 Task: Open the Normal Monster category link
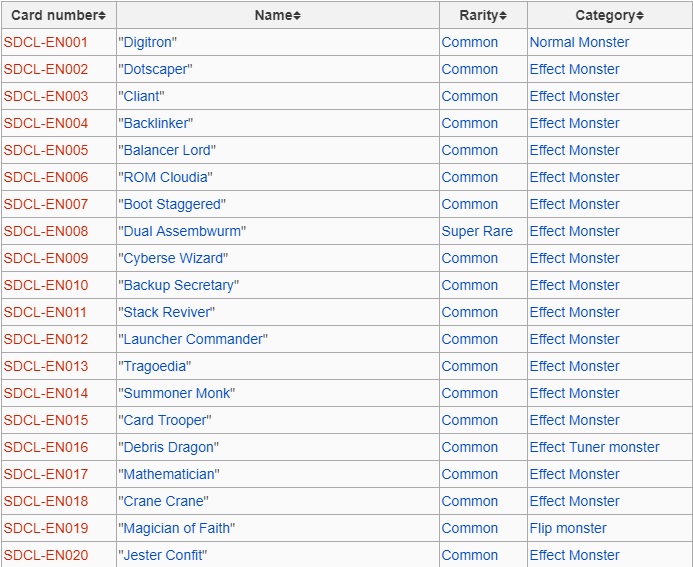pyautogui.click(x=579, y=42)
